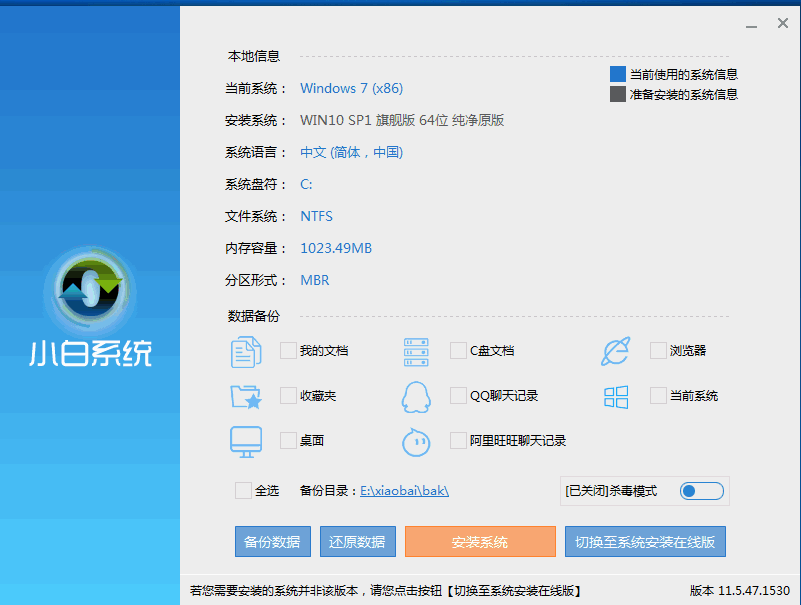Check the QQ聊天记录 checkbox

(458, 395)
